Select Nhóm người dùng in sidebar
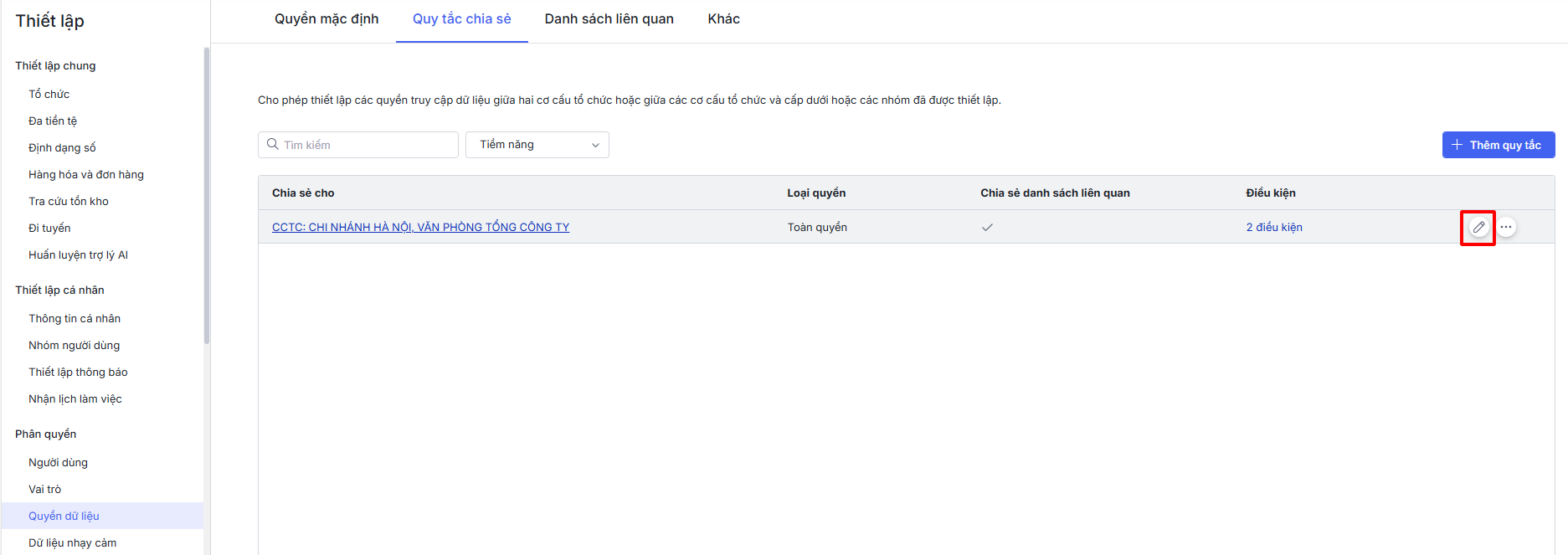 tap(74, 346)
